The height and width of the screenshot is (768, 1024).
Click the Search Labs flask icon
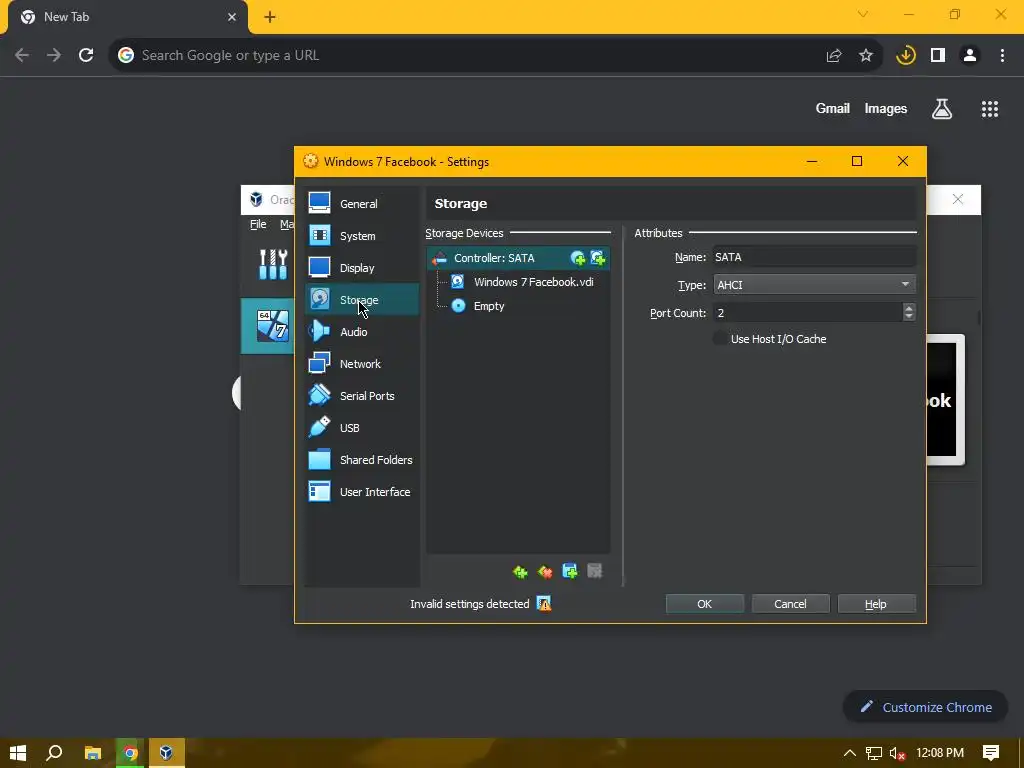[x=941, y=109]
